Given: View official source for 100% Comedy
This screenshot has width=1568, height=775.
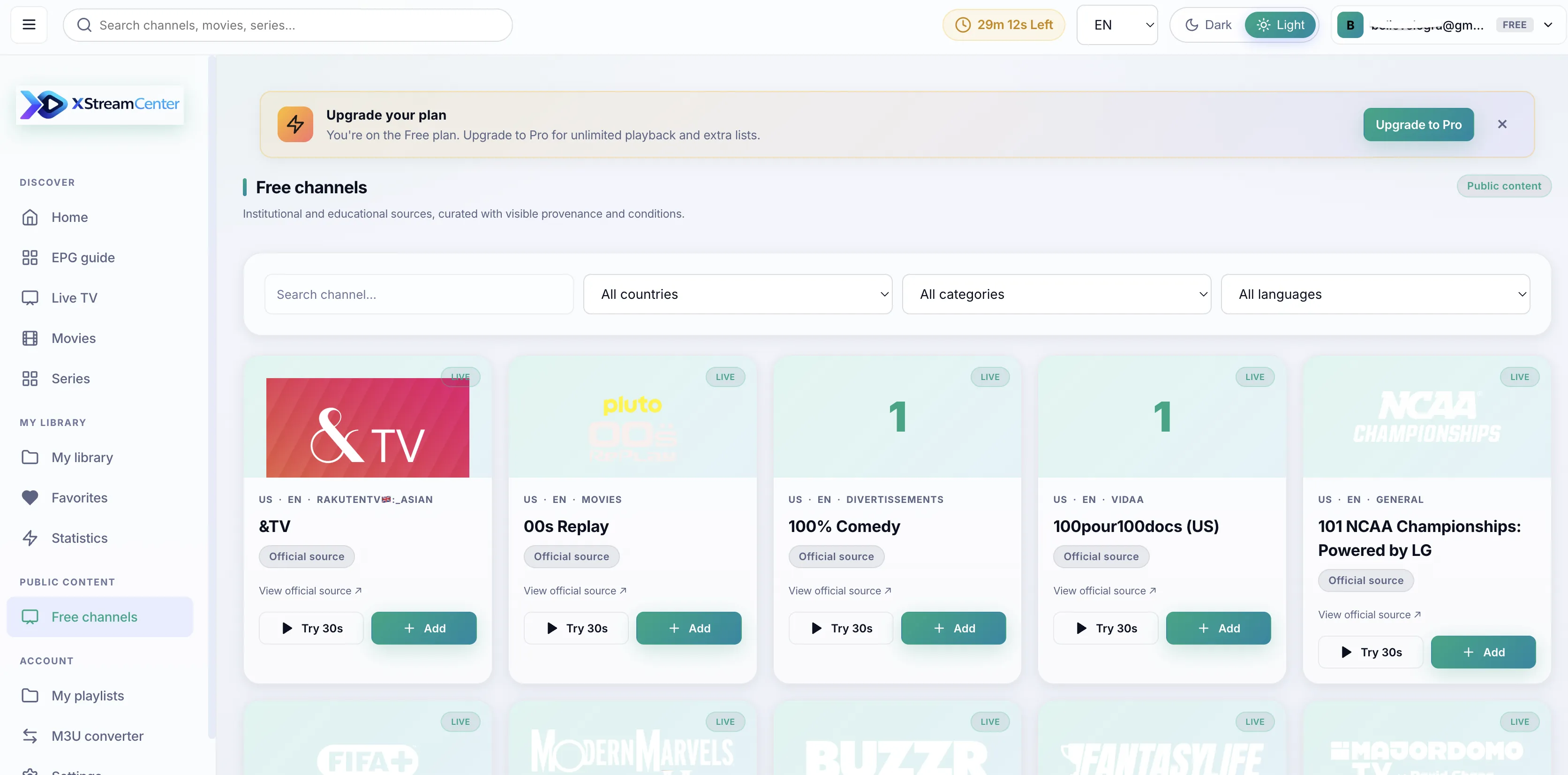Looking at the screenshot, I should click(840, 591).
